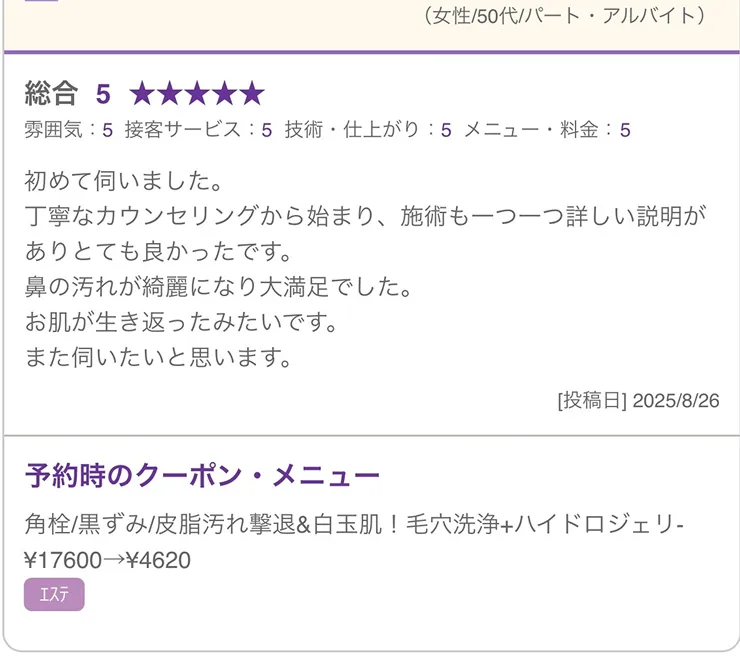Click the 予約時のクーポン・メニュー heading
Image resolution: width=740 pixels, height=658 pixels.
(x=202, y=476)
